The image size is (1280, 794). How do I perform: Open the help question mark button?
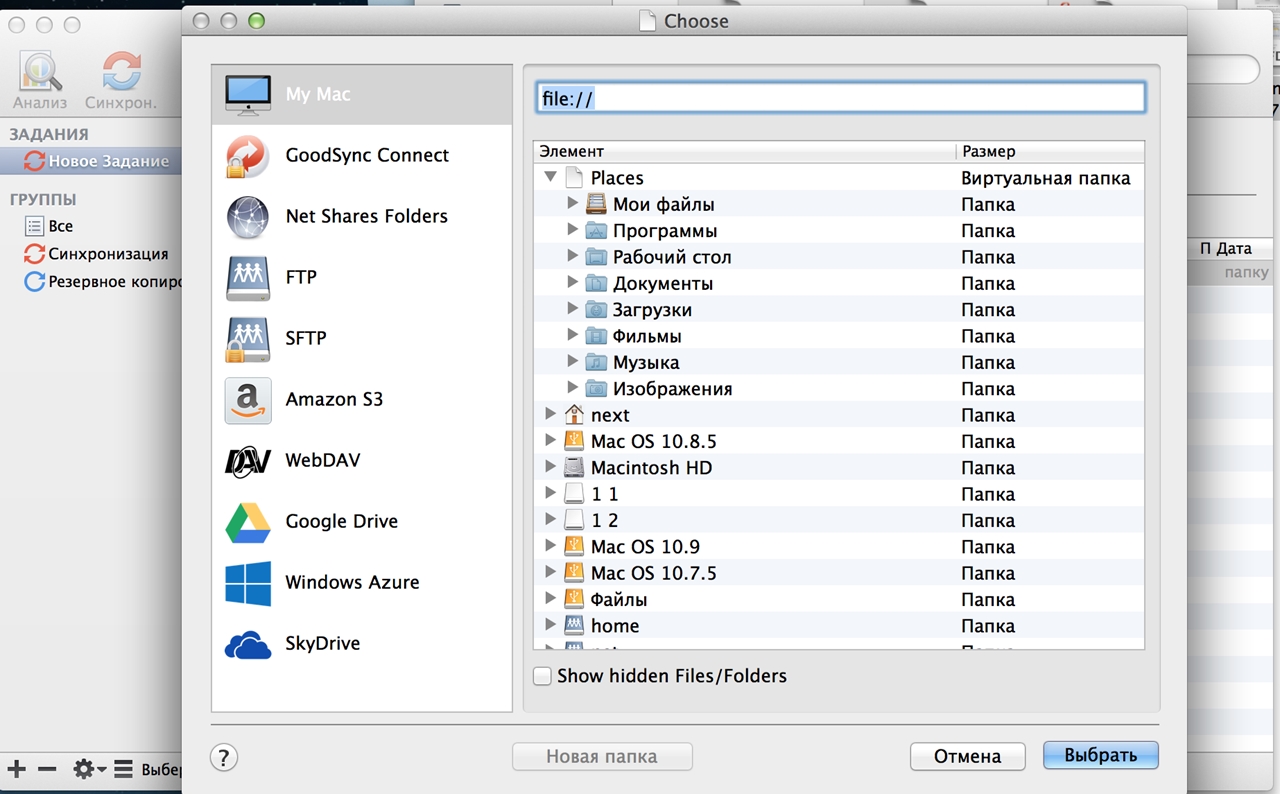tap(224, 757)
